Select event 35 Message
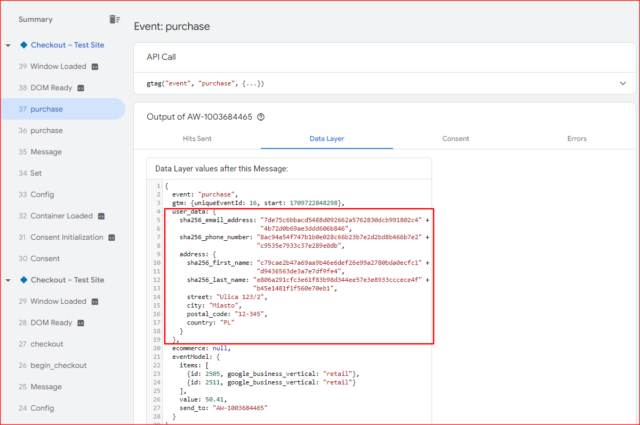This screenshot has width=640, height=425. click(40, 151)
